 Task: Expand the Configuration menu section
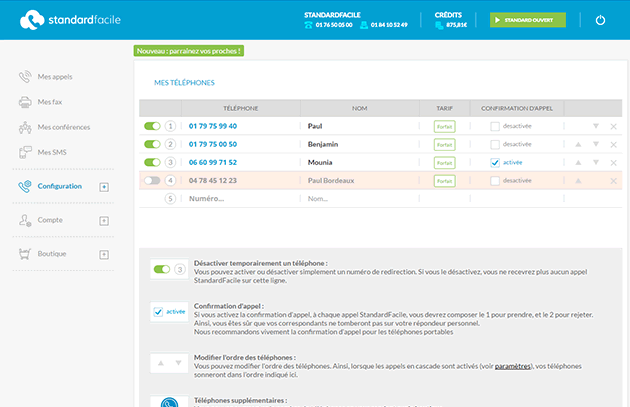104,187
